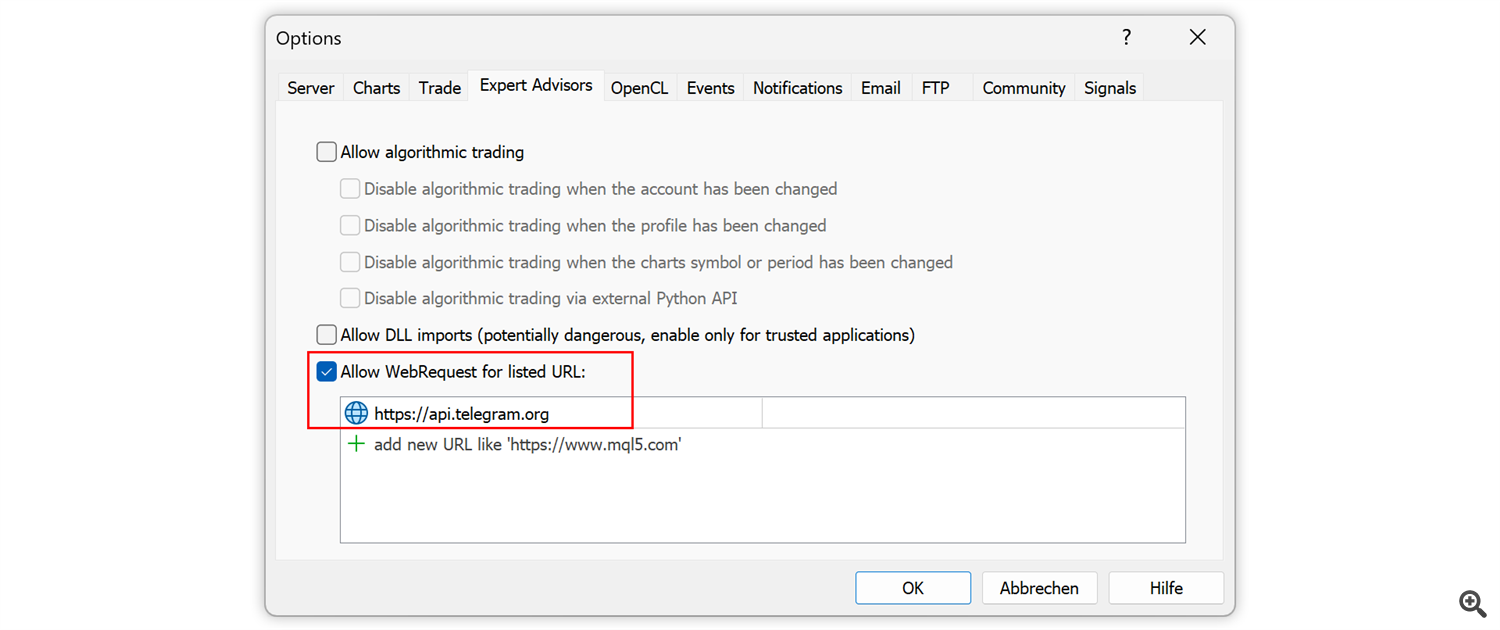
Task: Click the magnifier zoom icon
Action: point(1472,603)
